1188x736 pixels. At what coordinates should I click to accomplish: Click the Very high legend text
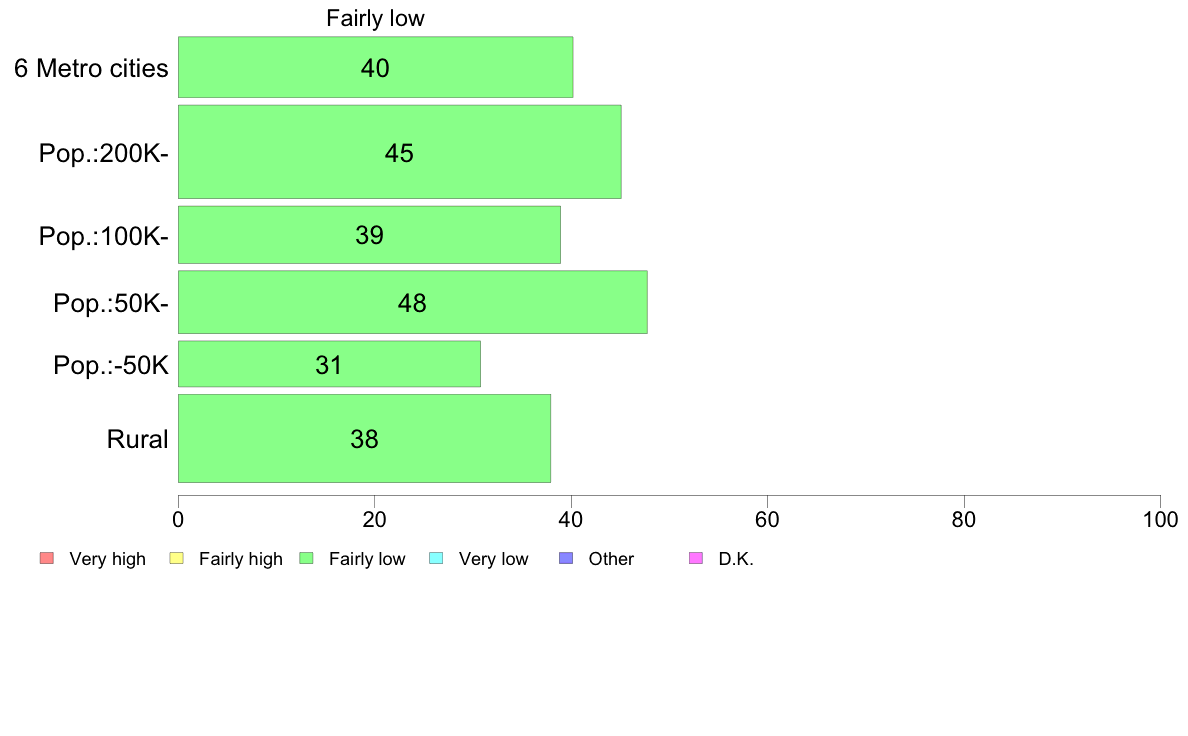pos(108,559)
